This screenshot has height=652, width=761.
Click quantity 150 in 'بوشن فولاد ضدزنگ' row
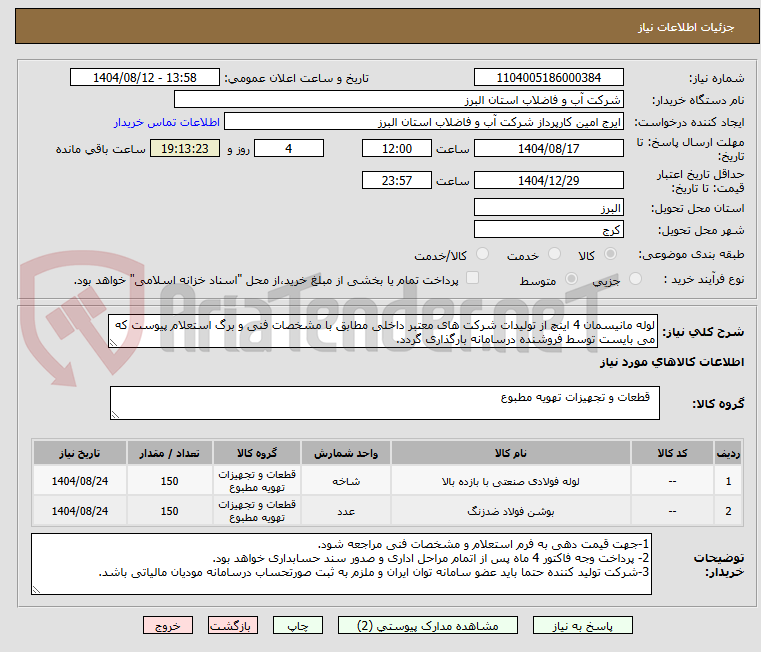pos(169,511)
